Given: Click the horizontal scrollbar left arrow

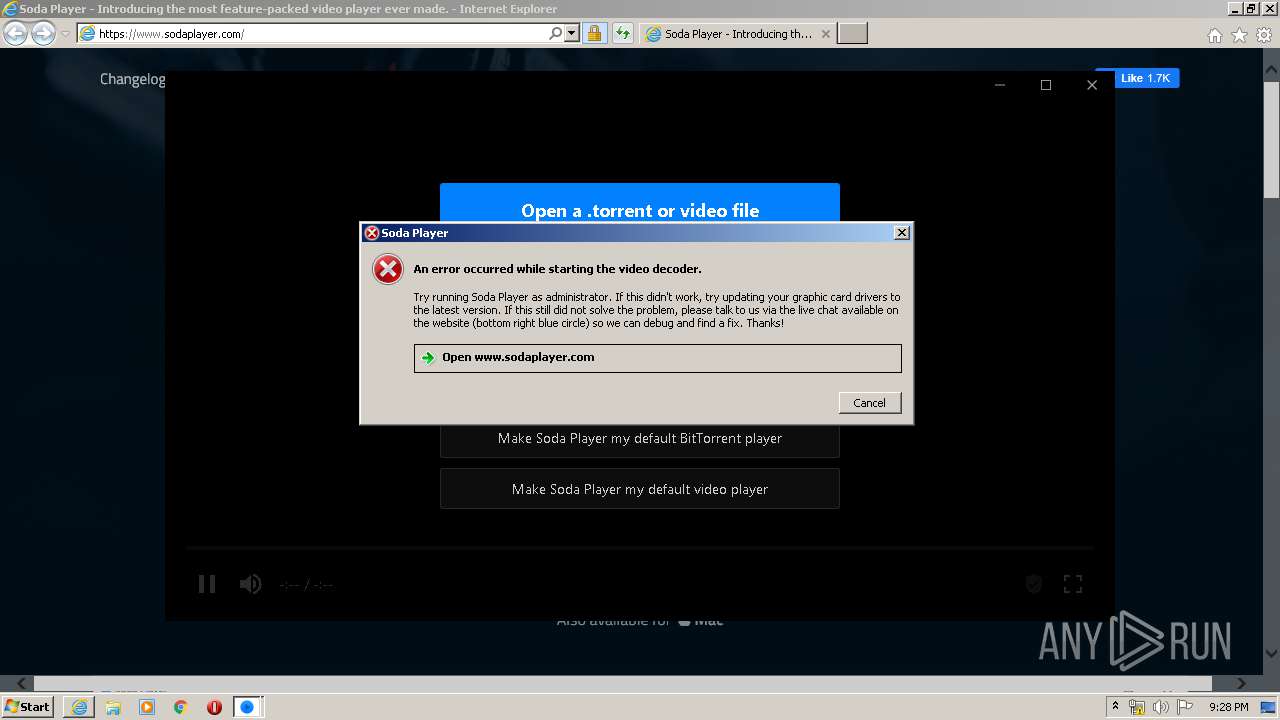Looking at the screenshot, I should coord(20,684).
